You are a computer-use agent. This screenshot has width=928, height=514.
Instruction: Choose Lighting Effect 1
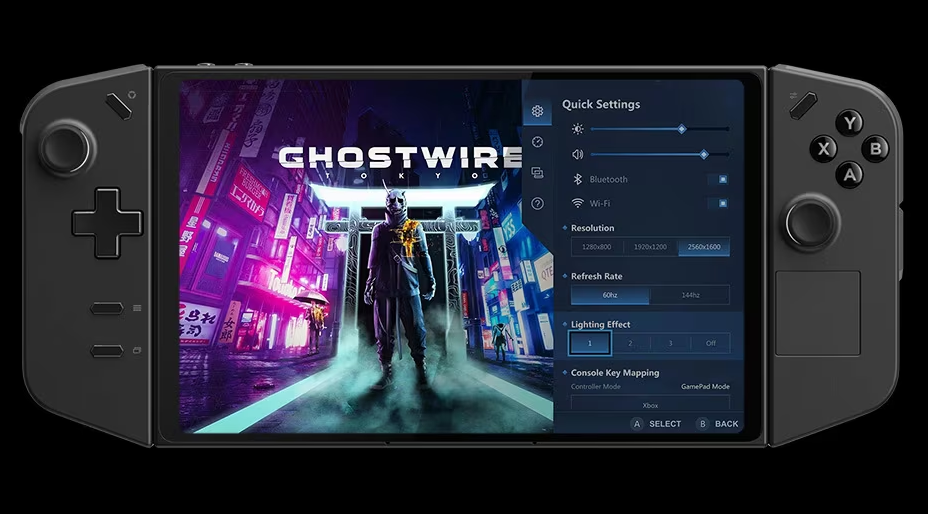590,343
